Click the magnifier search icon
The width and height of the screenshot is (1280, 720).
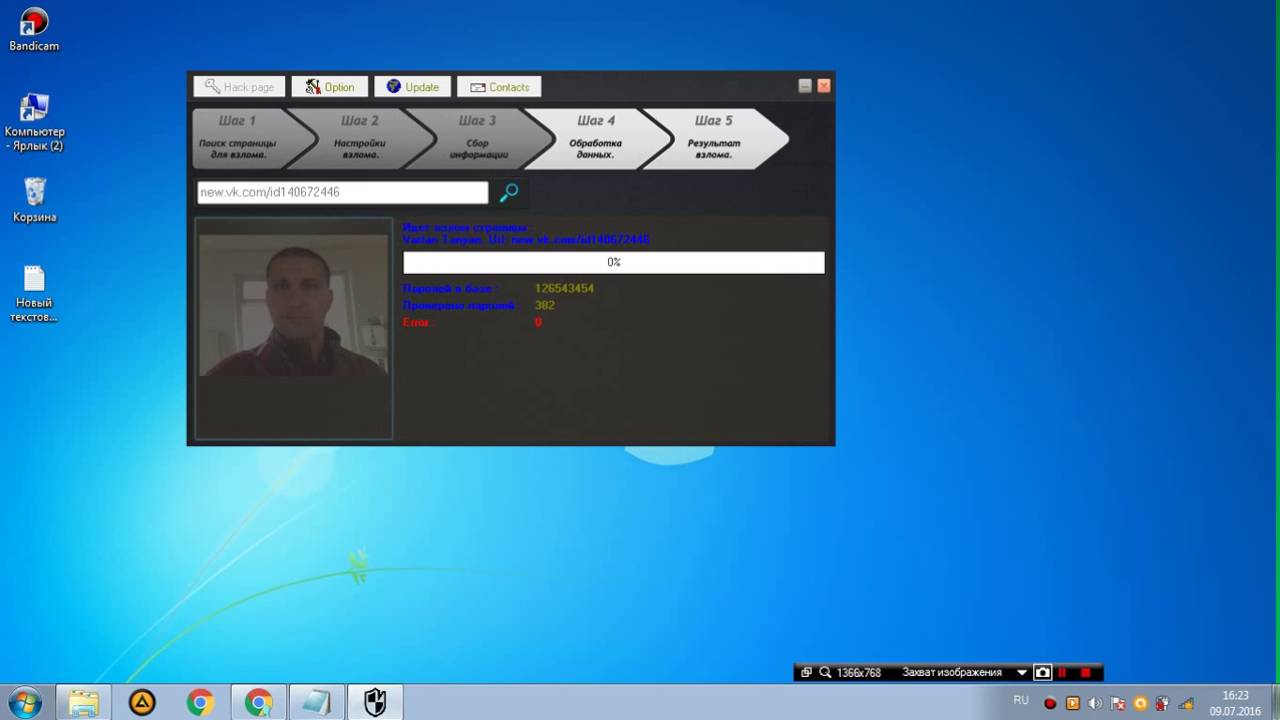point(509,193)
